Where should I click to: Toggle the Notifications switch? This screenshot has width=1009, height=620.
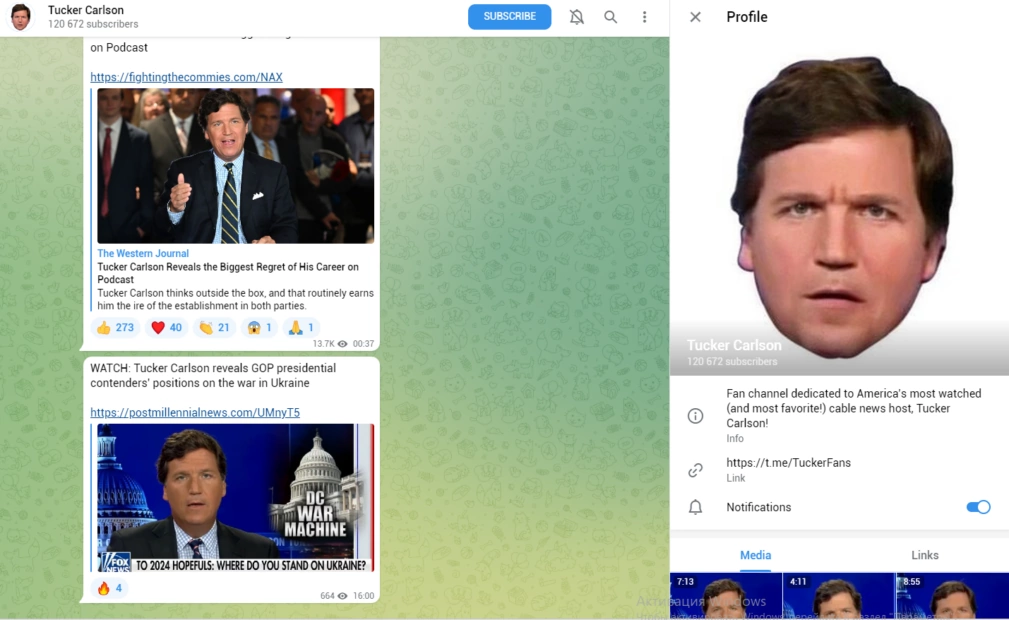(978, 507)
